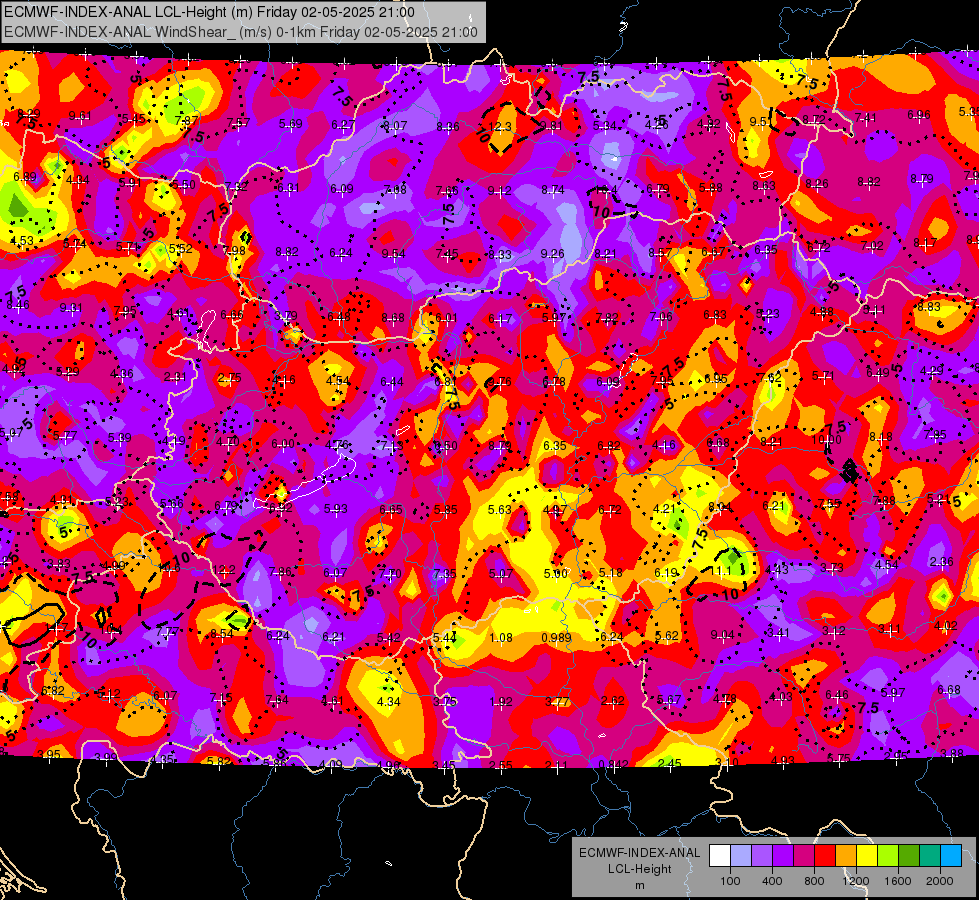979x900 pixels.
Task: Select the cyan-blue swatch in the legend
Action: point(951,855)
